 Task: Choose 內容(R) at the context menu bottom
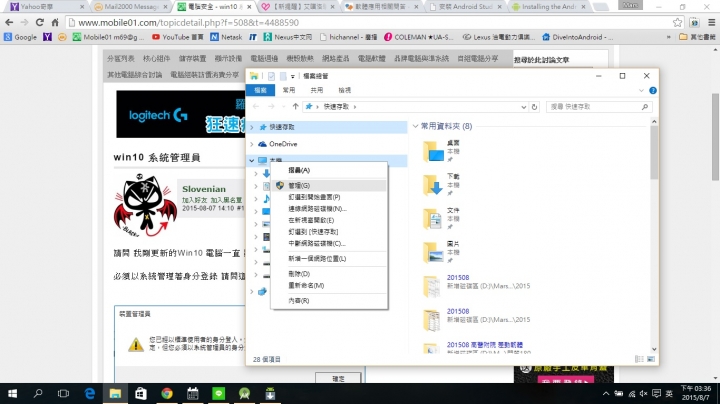click(329, 301)
